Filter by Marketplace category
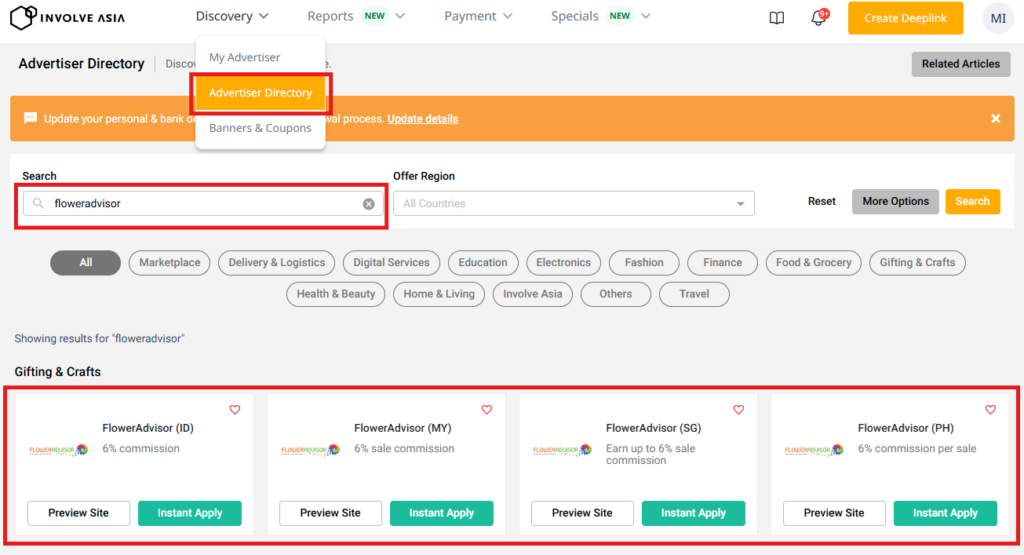1024x555 pixels. click(170, 262)
